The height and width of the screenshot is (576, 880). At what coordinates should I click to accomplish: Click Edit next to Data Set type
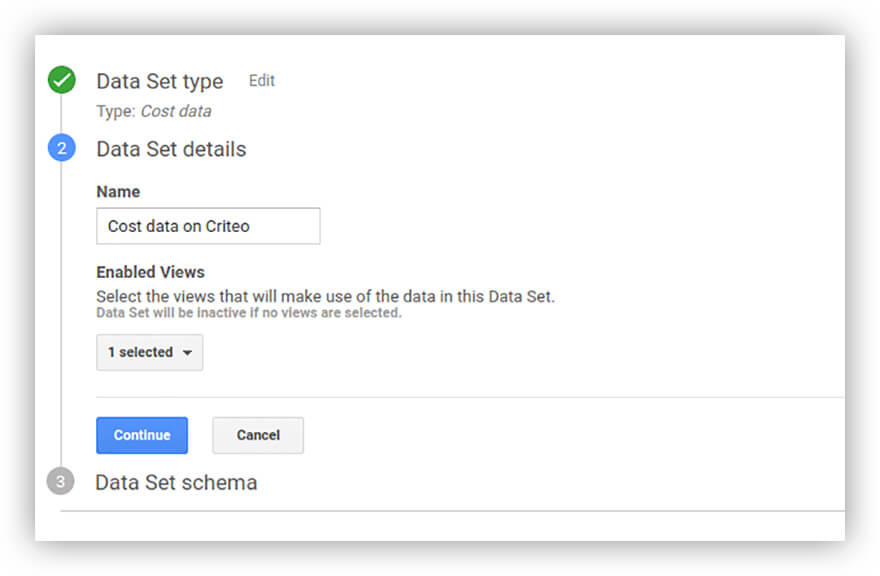[262, 81]
